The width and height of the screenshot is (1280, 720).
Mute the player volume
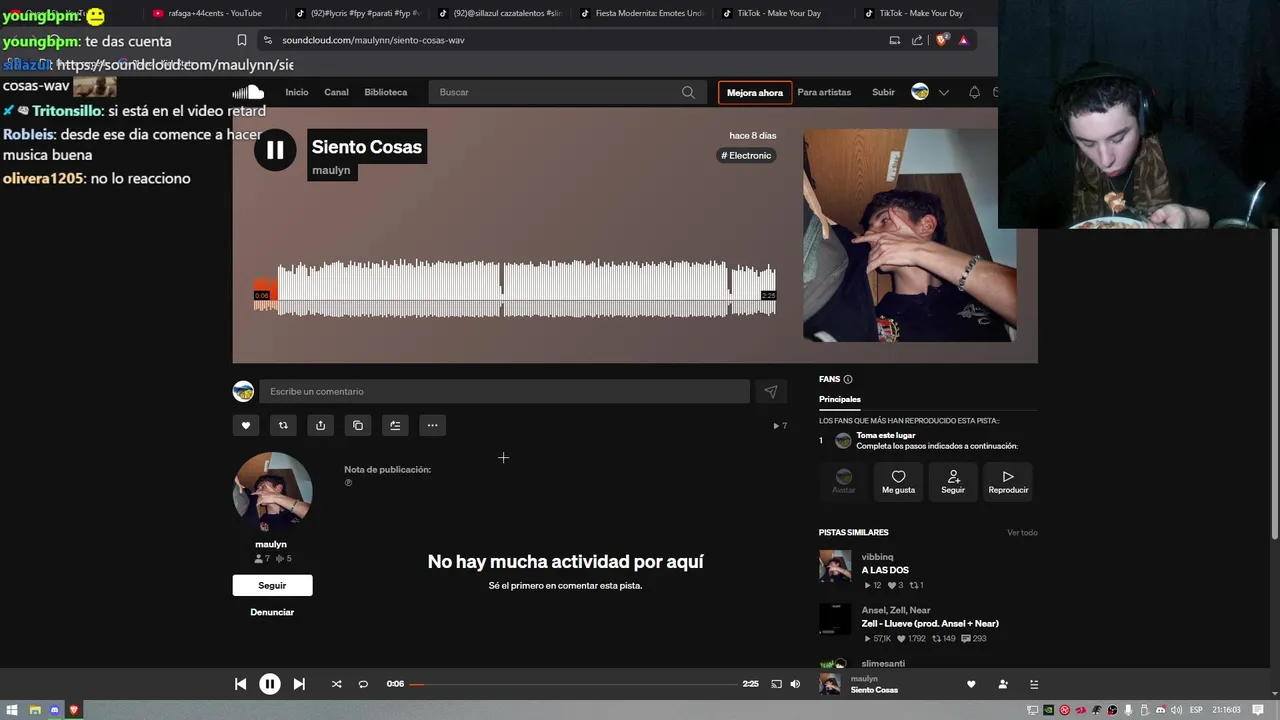pyautogui.click(x=795, y=684)
